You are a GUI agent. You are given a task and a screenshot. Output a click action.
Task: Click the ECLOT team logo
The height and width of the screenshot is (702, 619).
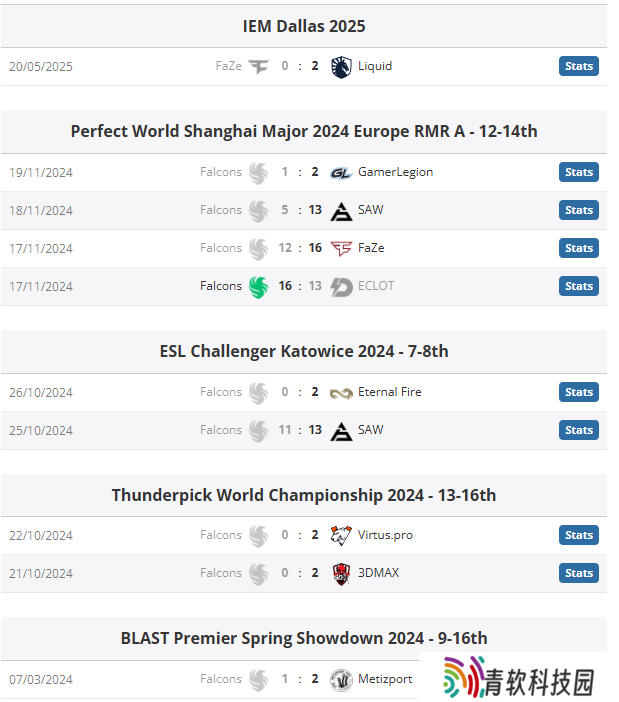(341, 287)
